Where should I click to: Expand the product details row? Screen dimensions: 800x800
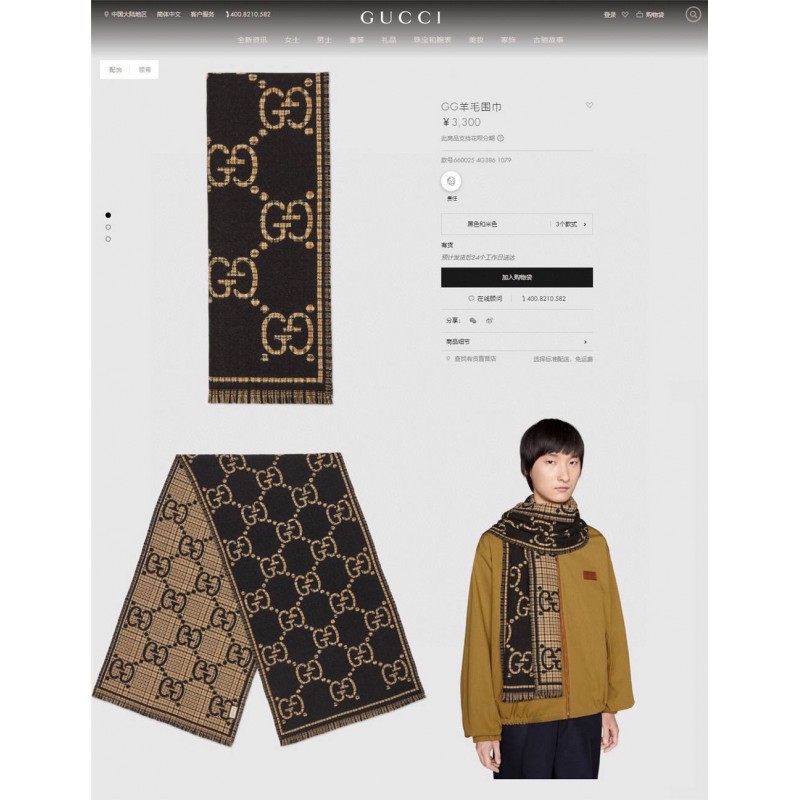517,342
